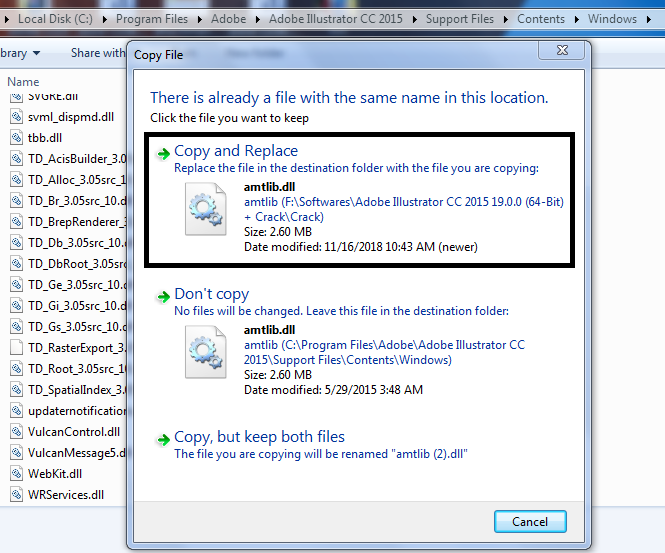
Task: Choose Don't copy option
Action: click(x=359, y=343)
